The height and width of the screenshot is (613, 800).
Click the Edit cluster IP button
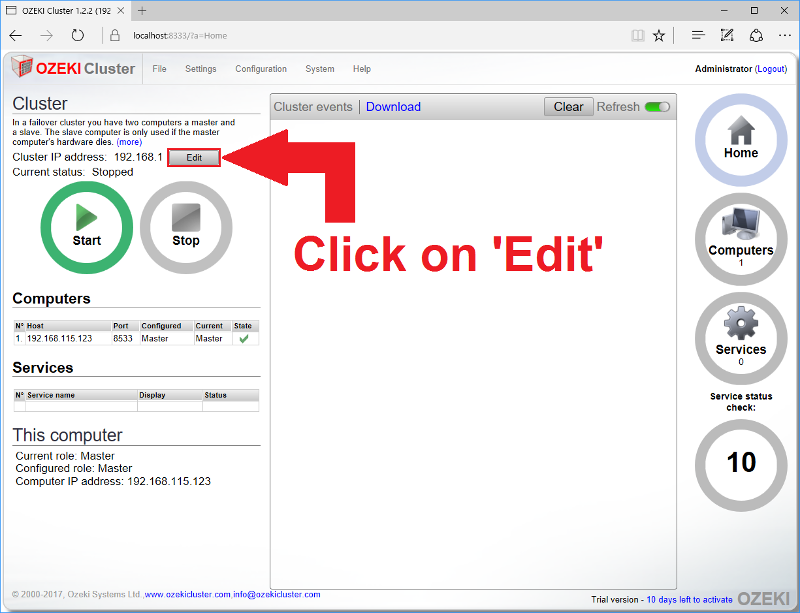tap(194, 158)
